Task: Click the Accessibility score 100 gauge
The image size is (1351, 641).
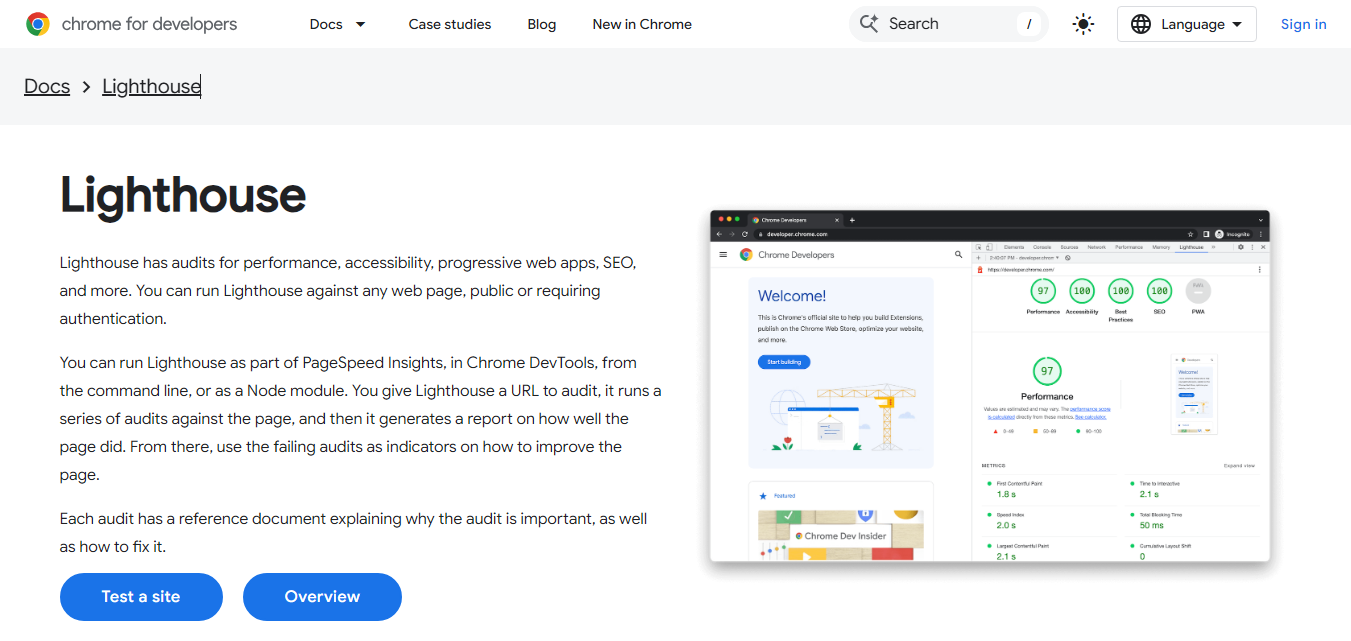Action: [x=1082, y=291]
